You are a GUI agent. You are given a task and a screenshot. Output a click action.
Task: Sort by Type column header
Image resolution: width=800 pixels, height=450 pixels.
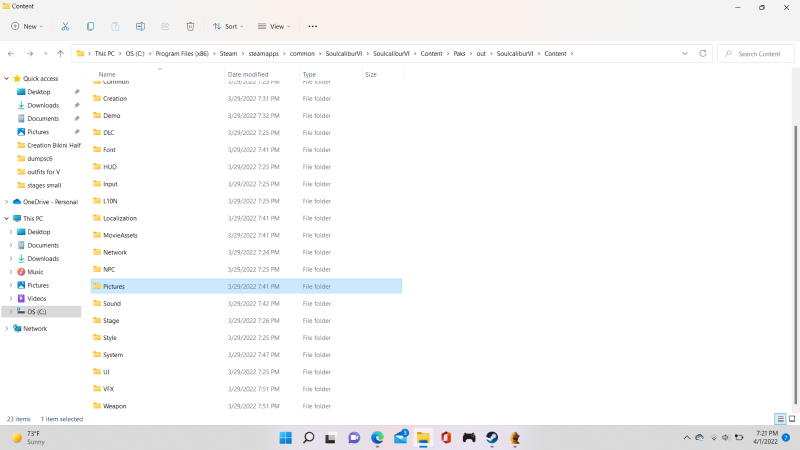(309, 74)
